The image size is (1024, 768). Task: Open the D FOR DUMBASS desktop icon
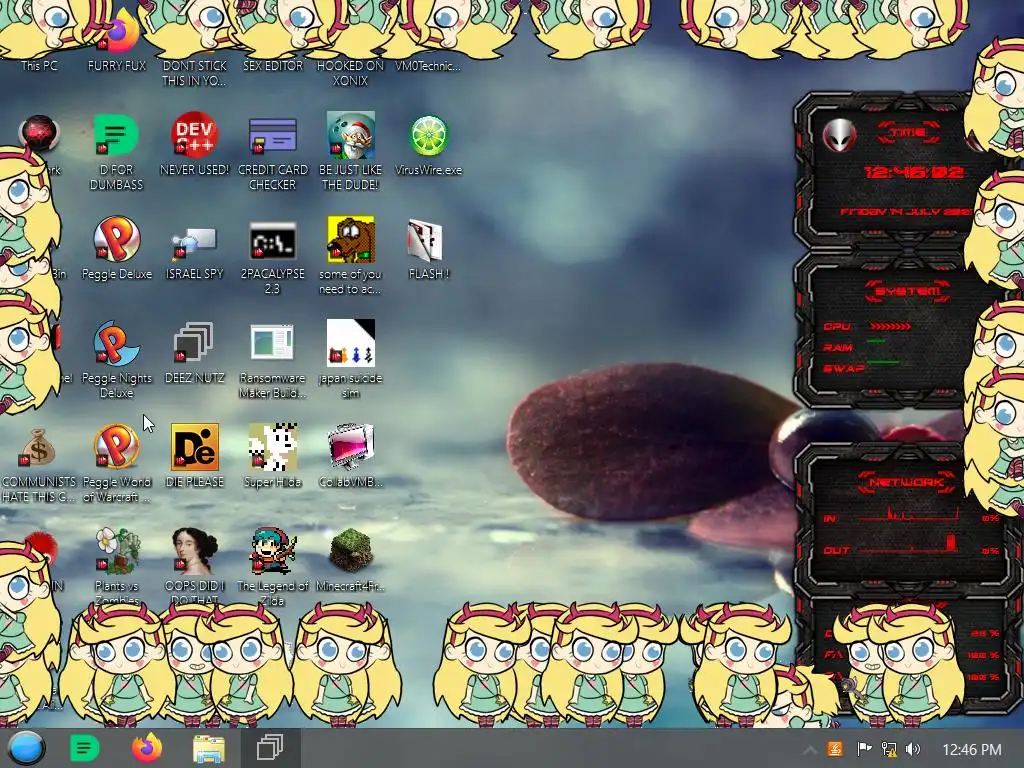[116, 135]
